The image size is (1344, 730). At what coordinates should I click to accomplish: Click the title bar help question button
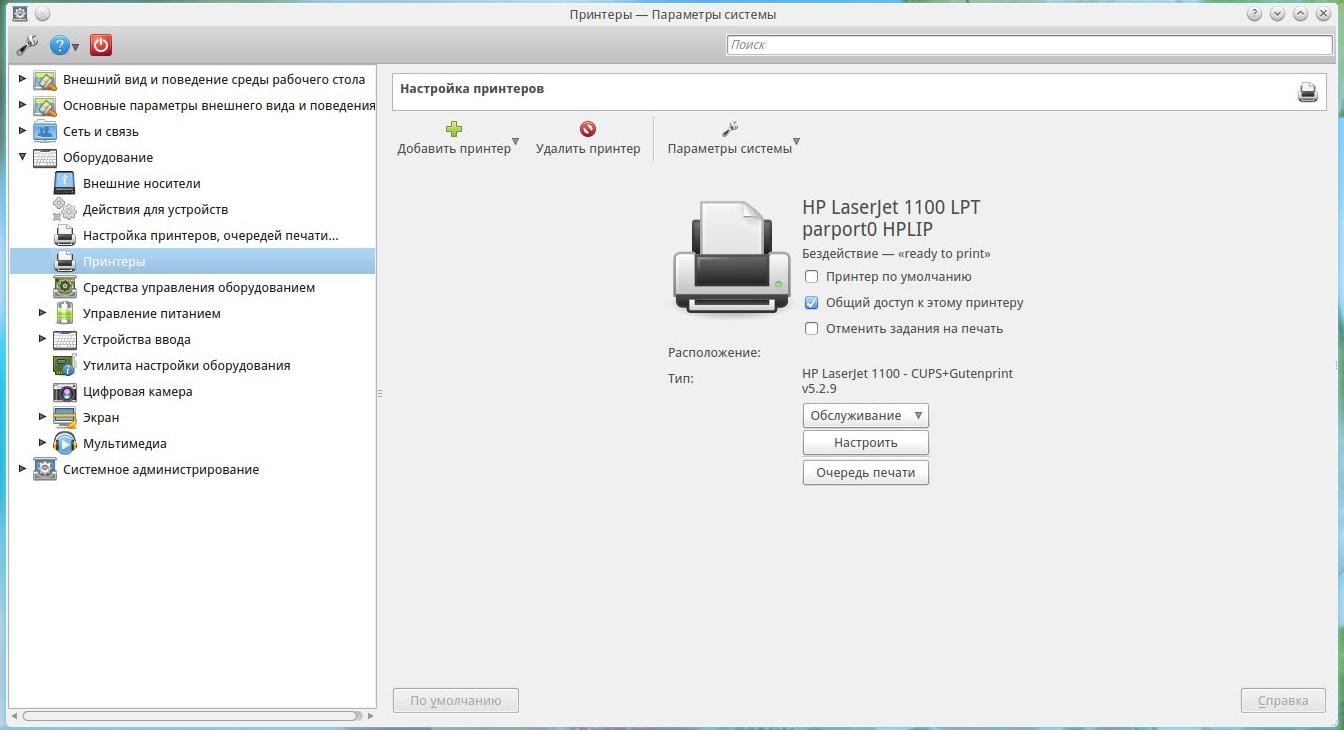[x=1255, y=14]
